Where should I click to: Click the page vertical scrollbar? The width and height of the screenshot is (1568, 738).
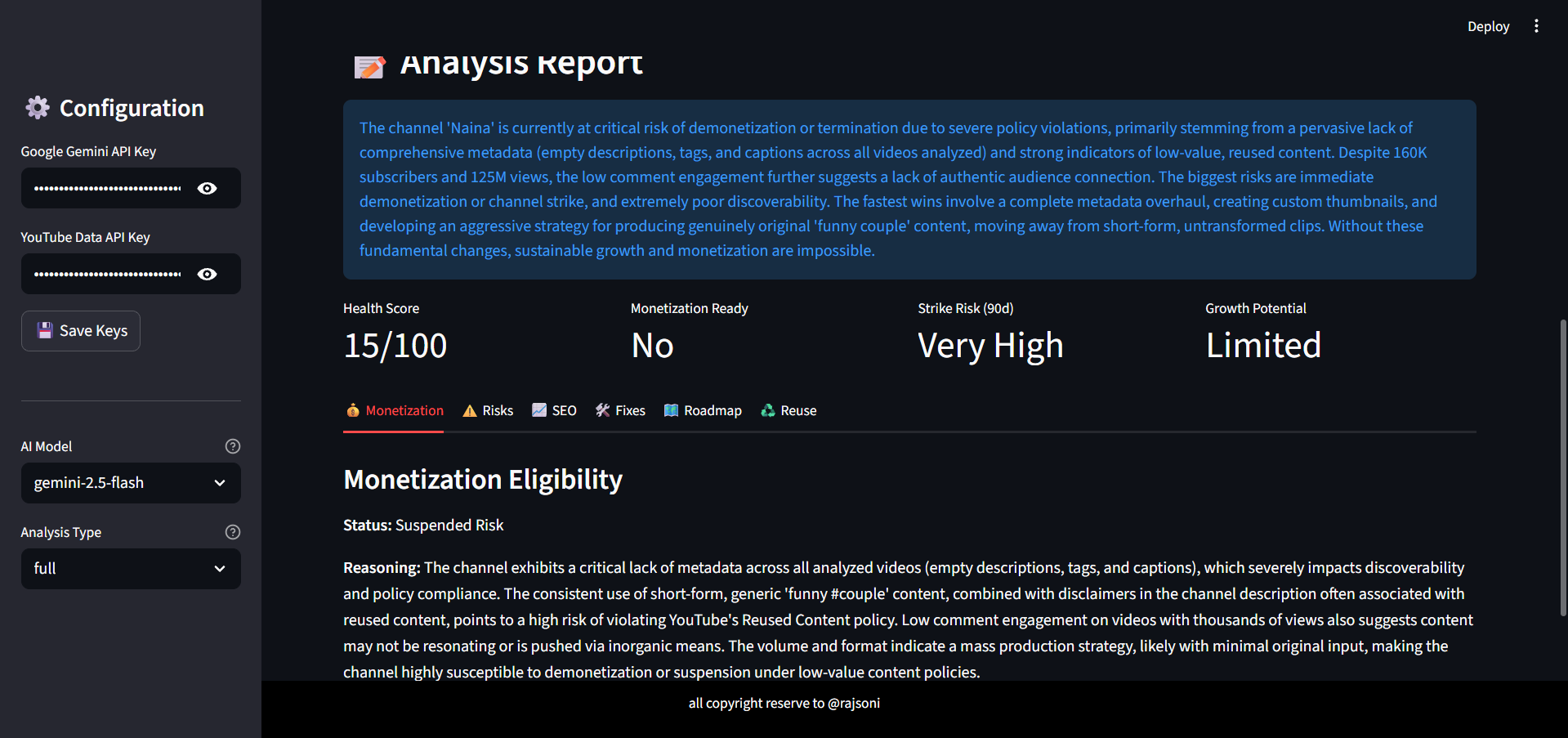[x=1563, y=466]
